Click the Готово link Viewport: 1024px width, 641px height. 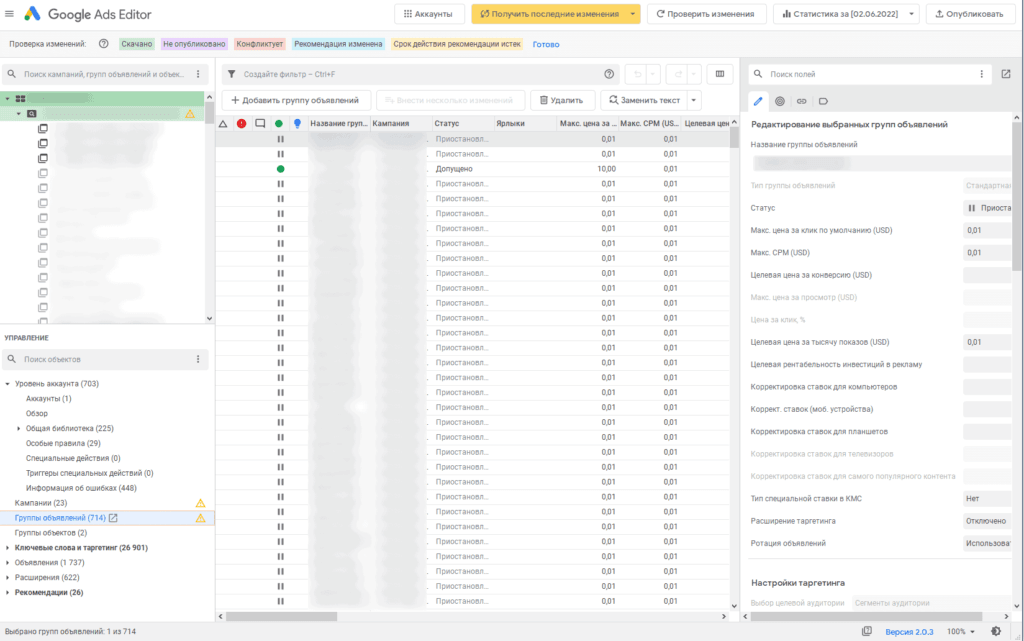(x=546, y=44)
